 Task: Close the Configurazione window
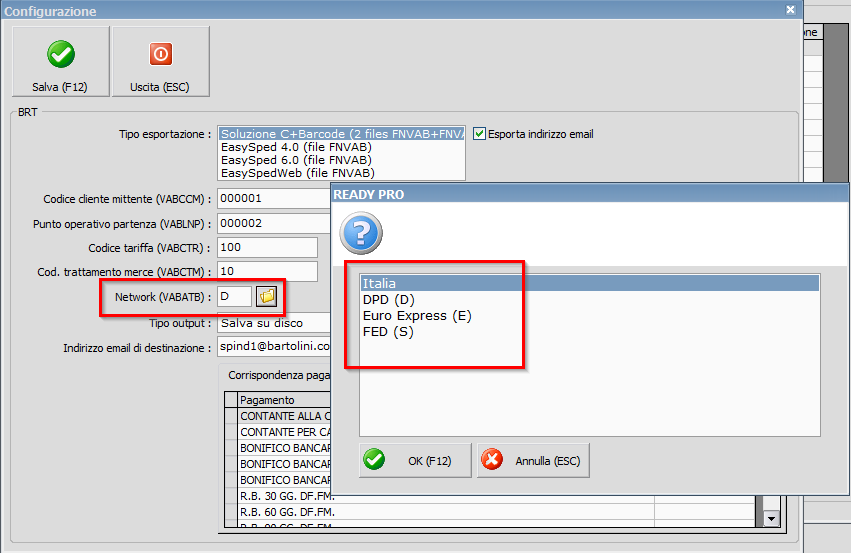tap(791, 10)
